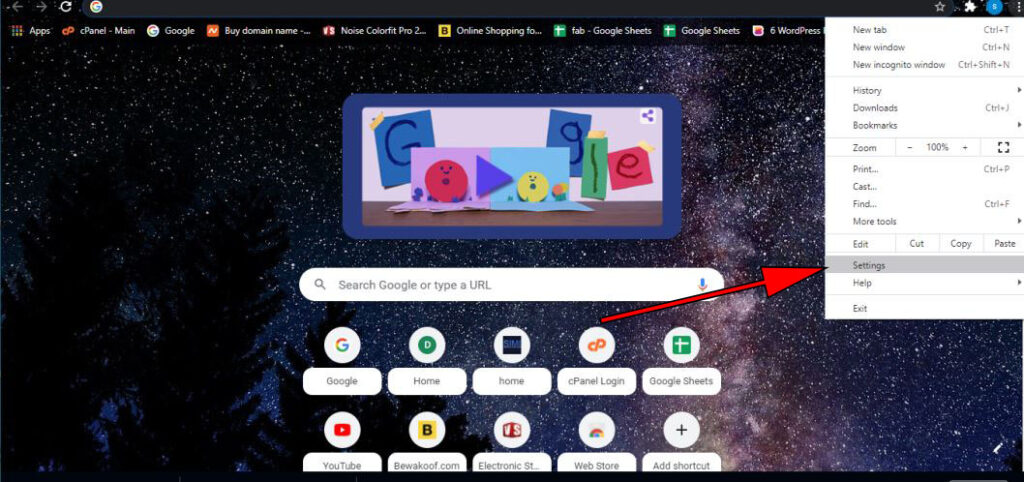Screen dimensions: 1024x482
Task: Open Apps from the bookmarks bar
Action: click(31, 30)
